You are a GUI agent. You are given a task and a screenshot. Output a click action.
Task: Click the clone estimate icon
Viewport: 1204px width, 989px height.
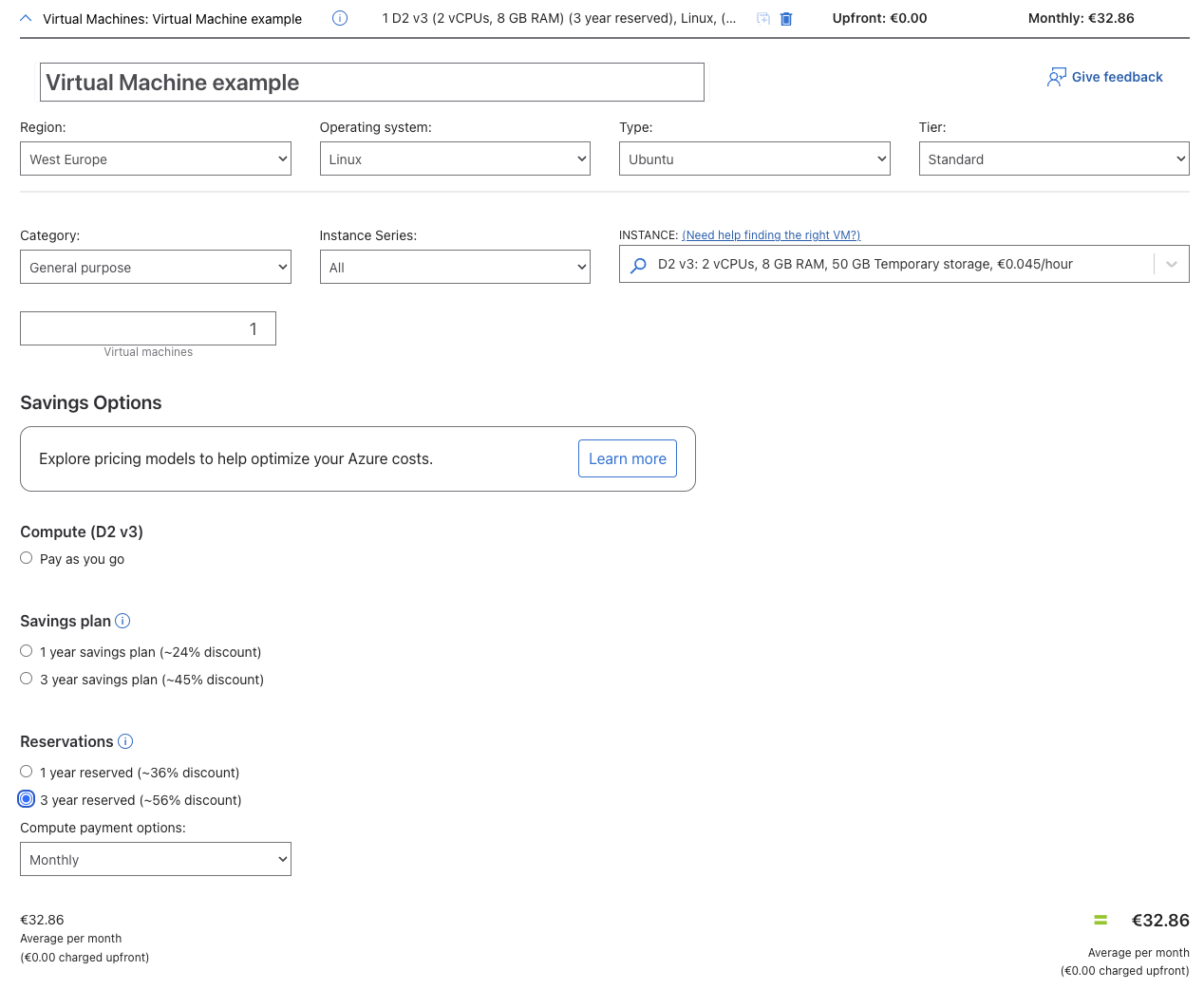point(762,19)
